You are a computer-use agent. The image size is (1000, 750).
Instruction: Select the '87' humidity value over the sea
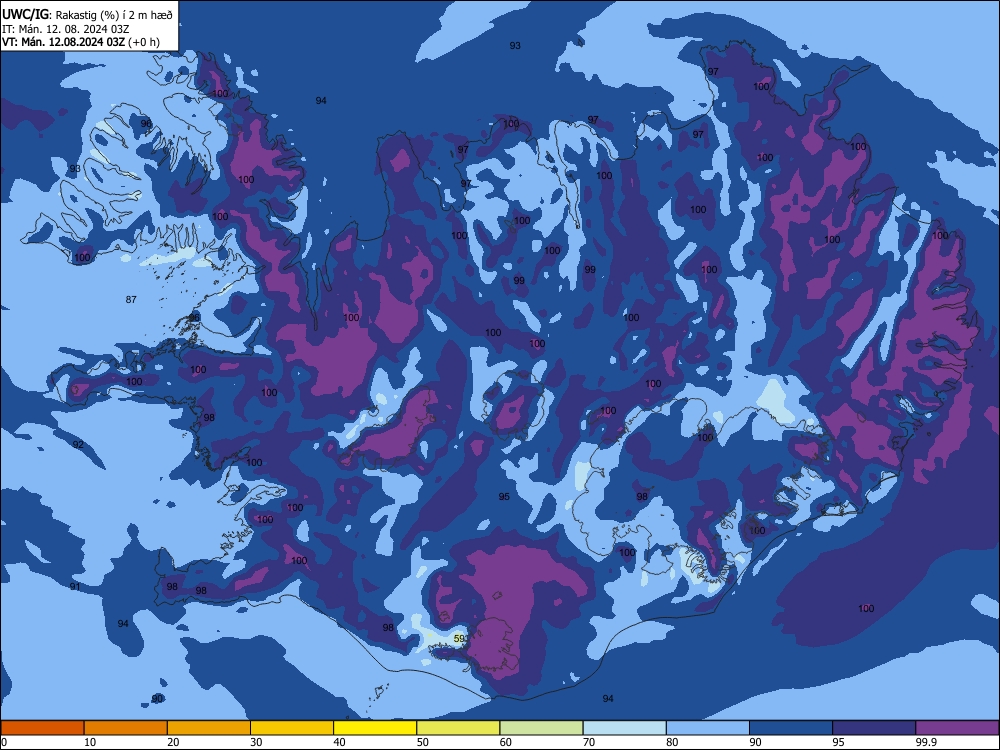131,299
